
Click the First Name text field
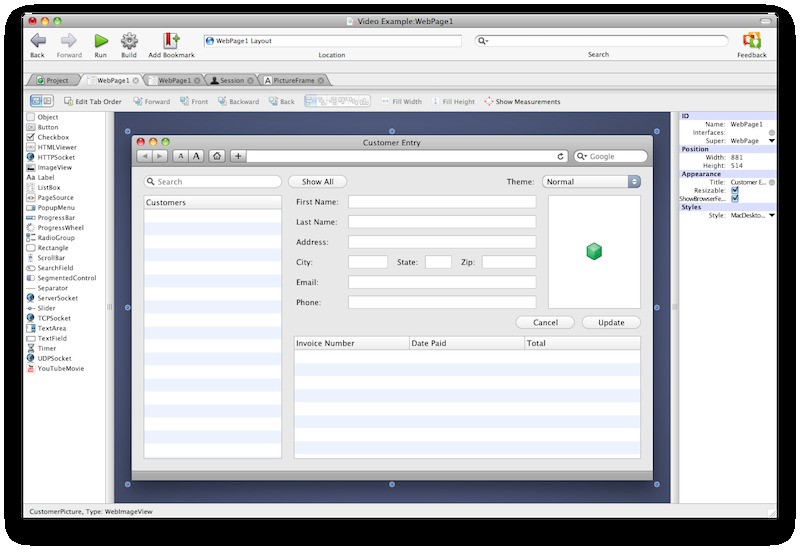tap(442, 202)
